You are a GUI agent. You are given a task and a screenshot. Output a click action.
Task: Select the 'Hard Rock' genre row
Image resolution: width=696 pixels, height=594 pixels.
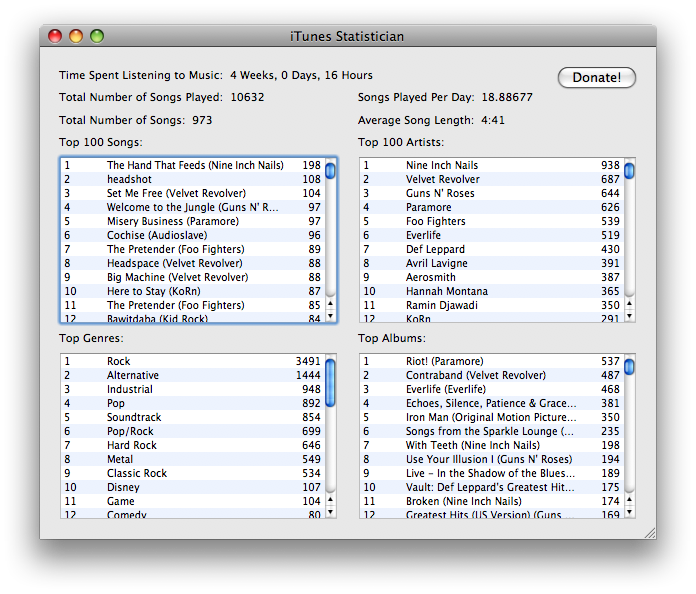(x=193, y=445)
